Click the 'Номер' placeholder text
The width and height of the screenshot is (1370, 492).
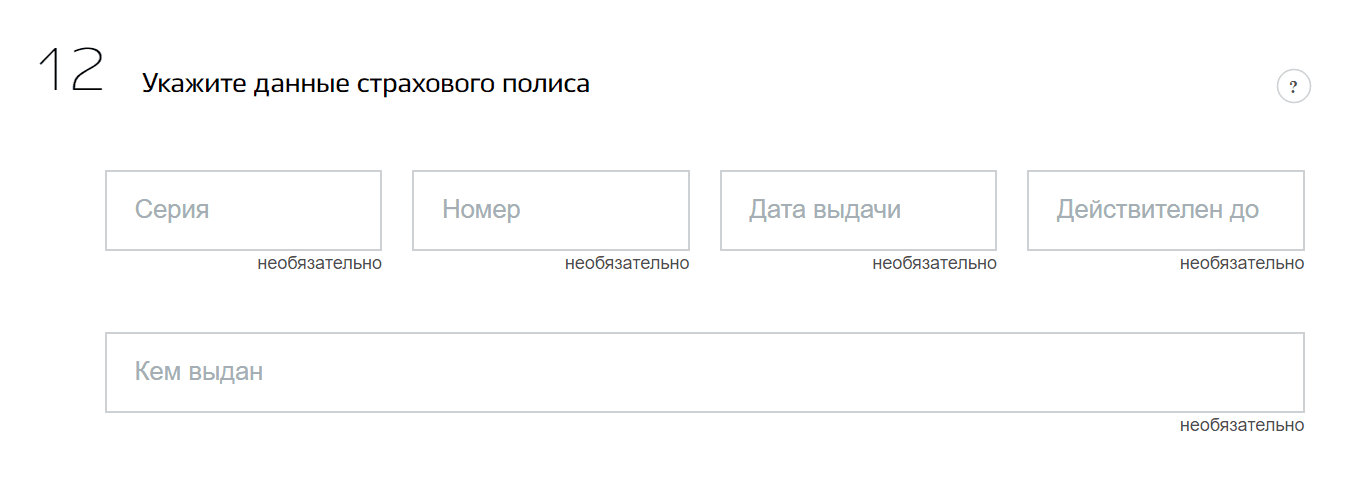point(481,210)
